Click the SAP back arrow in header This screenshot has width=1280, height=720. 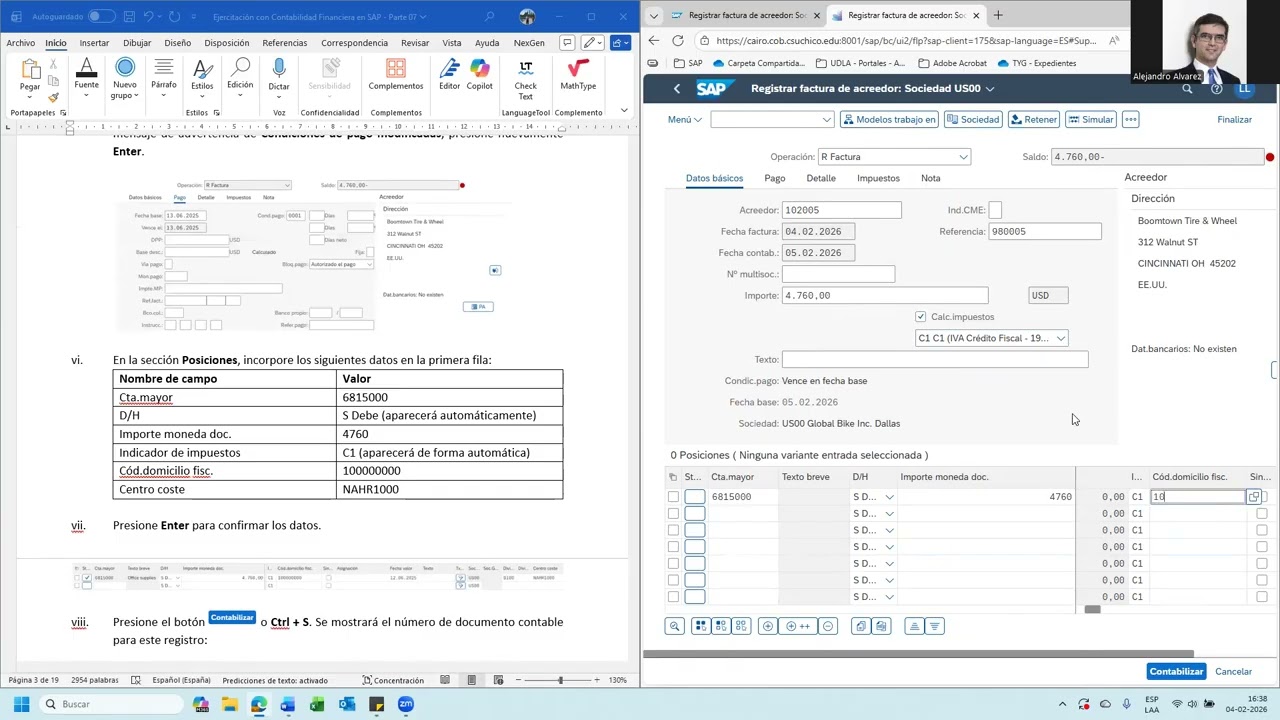point(677,89)
